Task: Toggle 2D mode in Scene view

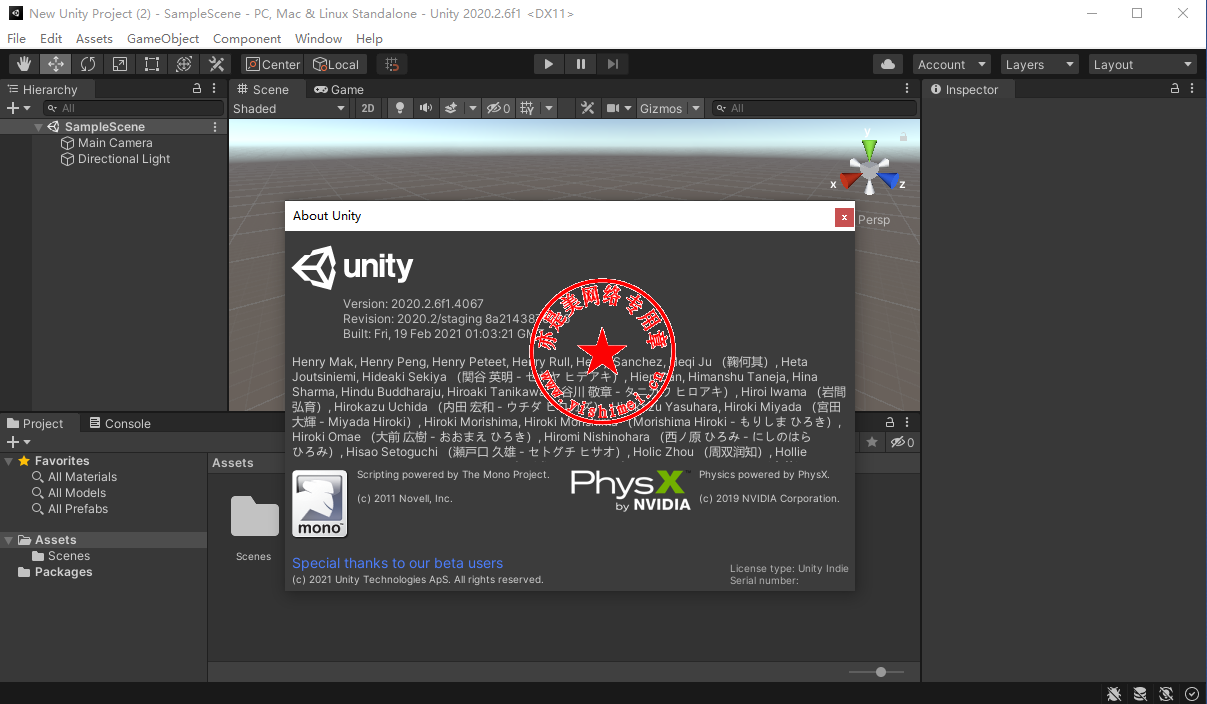Action: coord(368,108)
